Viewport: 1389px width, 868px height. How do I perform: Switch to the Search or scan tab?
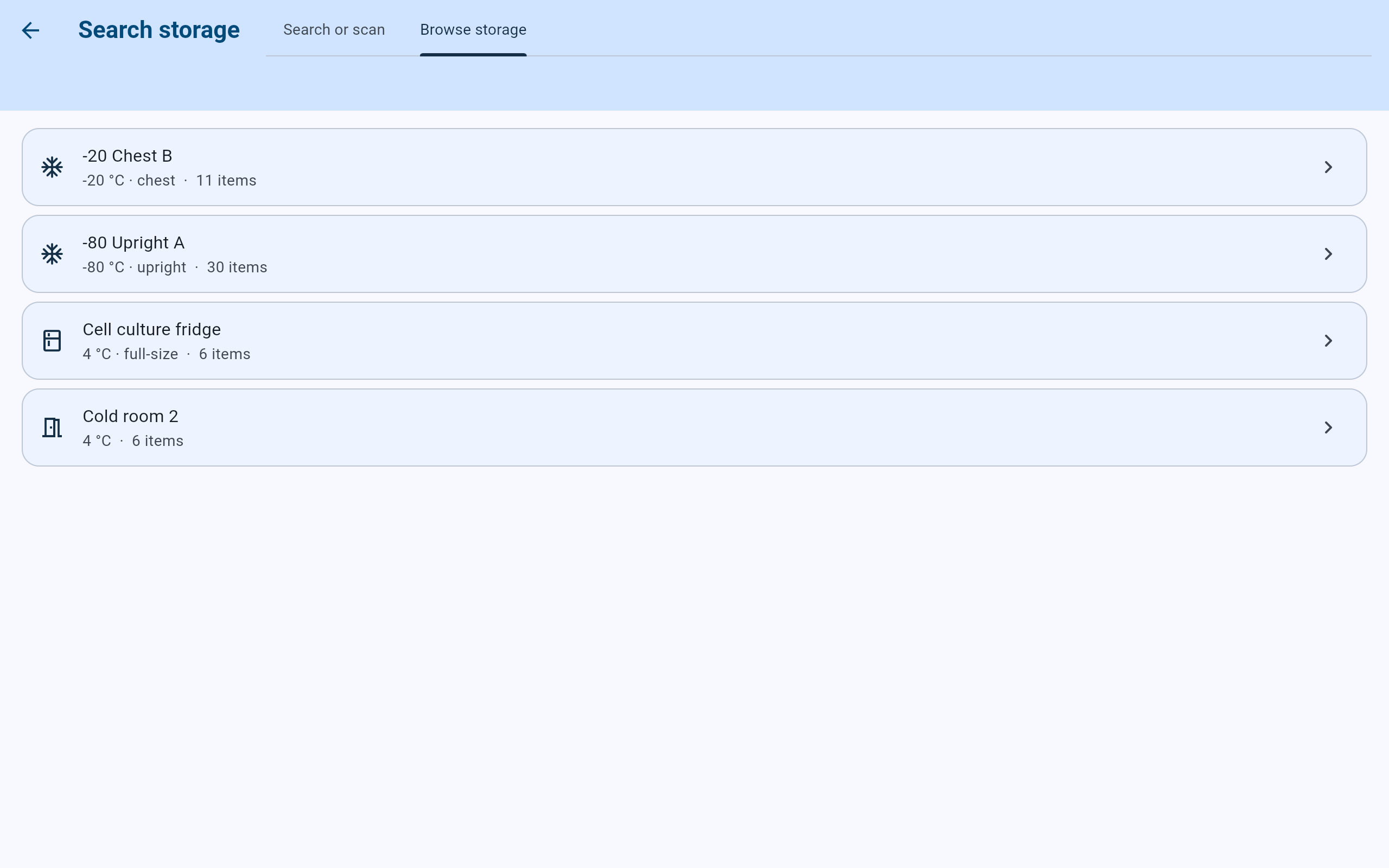coord(334,30)
